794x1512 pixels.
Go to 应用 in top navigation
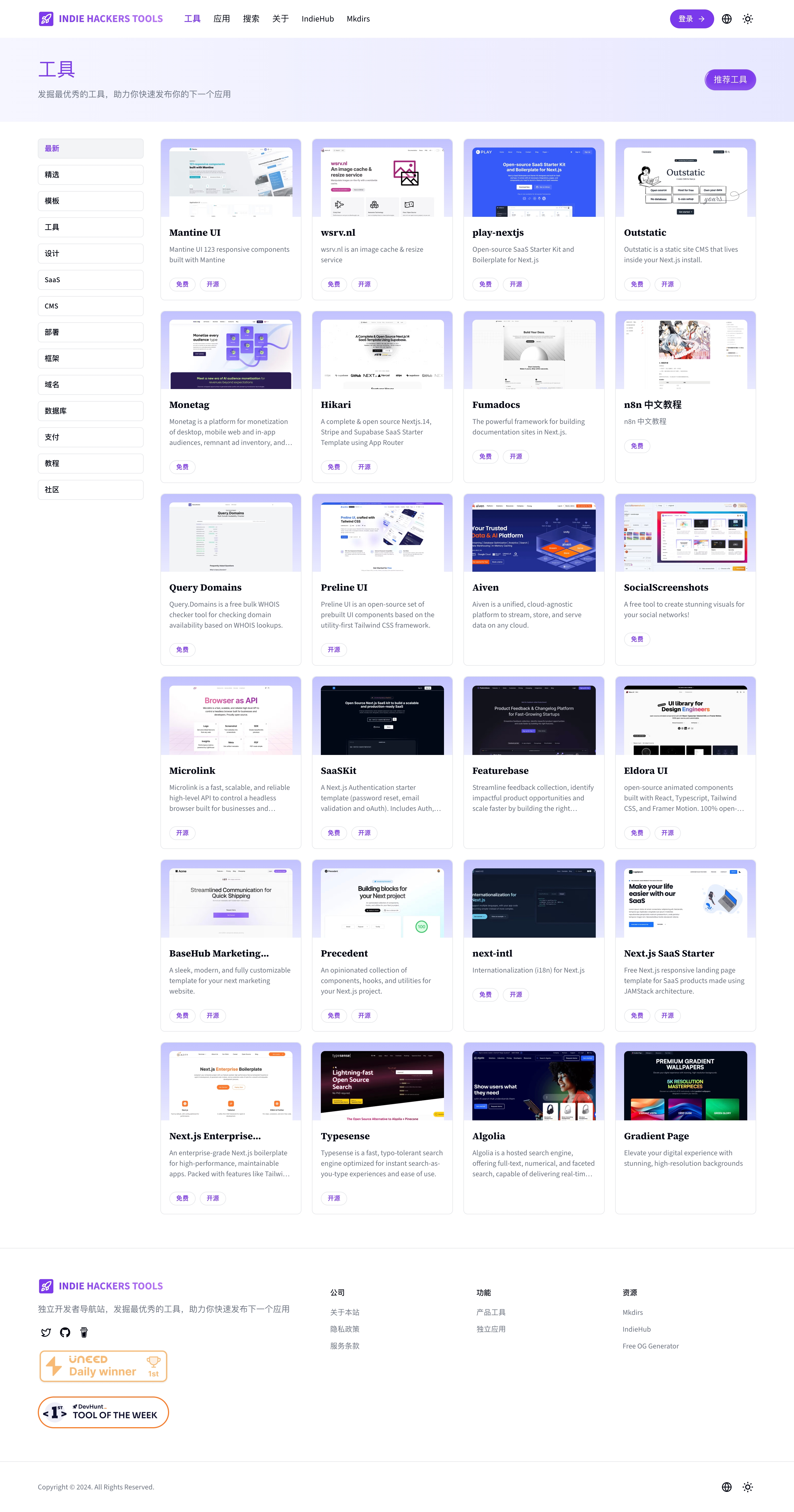click(x=221, y=19)
